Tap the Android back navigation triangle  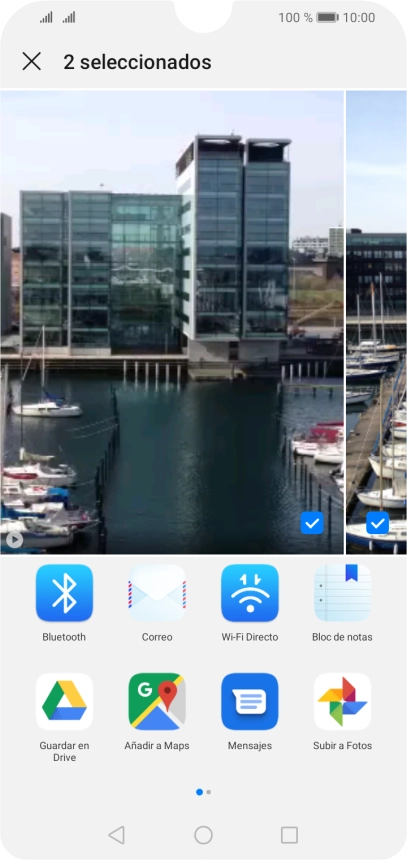point(116,835)
